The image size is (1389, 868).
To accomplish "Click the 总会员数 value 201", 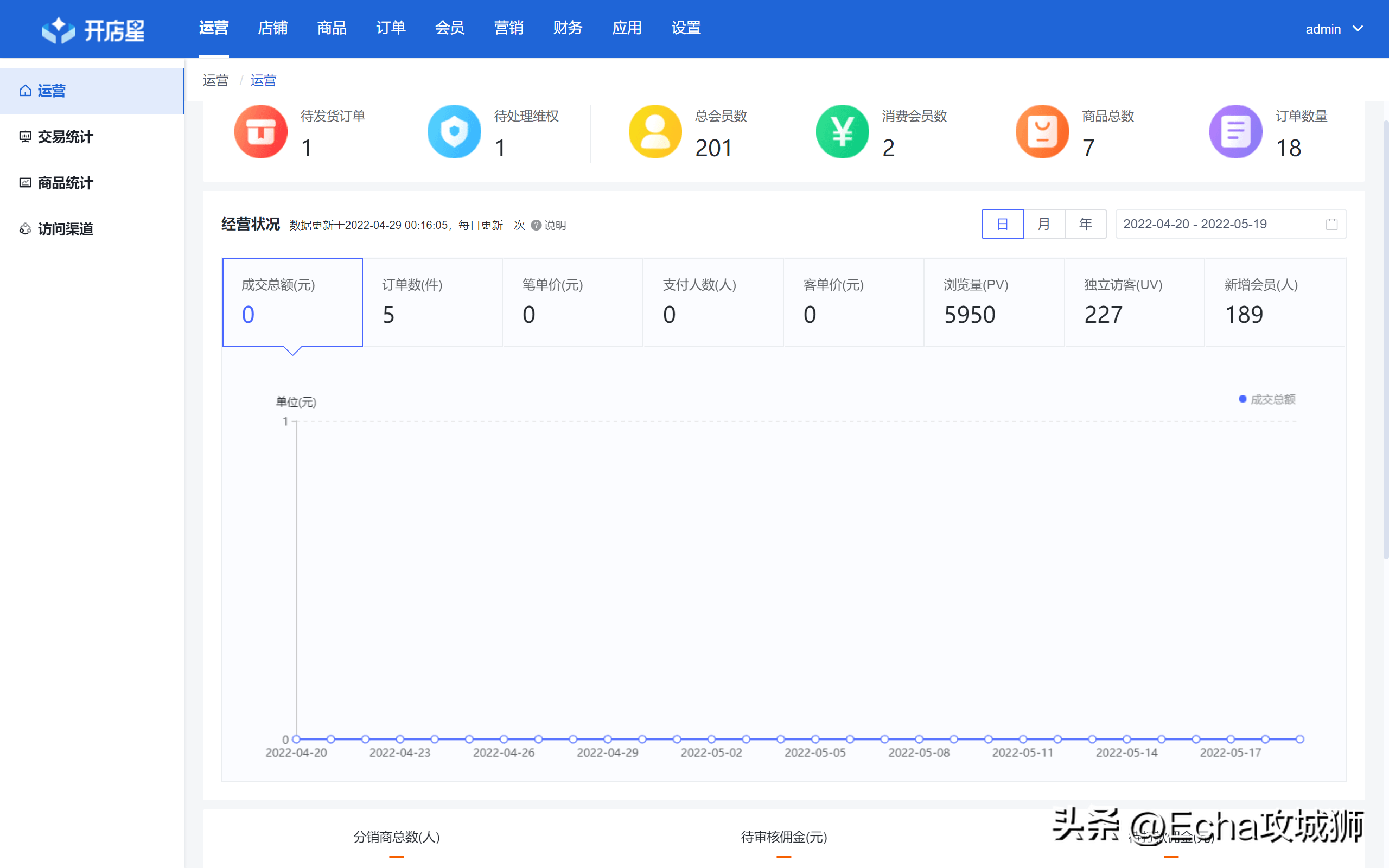I will 713,148.
